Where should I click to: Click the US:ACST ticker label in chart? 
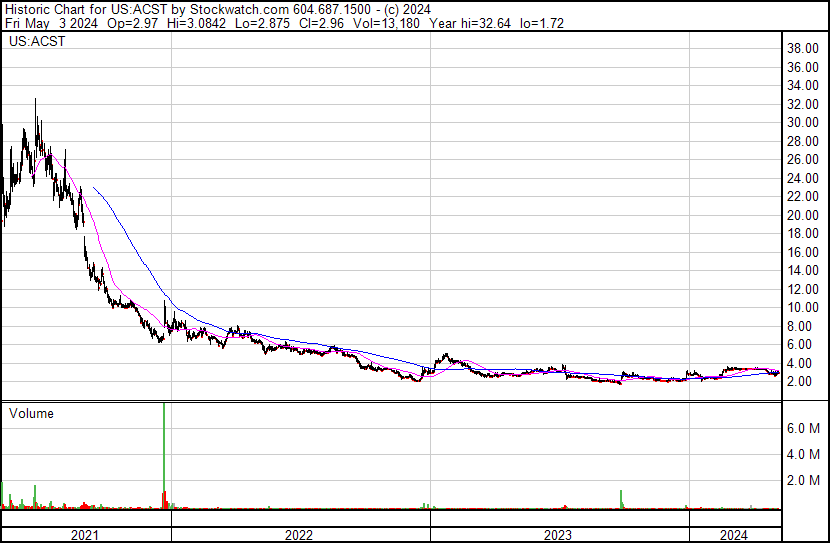[37, 41]
